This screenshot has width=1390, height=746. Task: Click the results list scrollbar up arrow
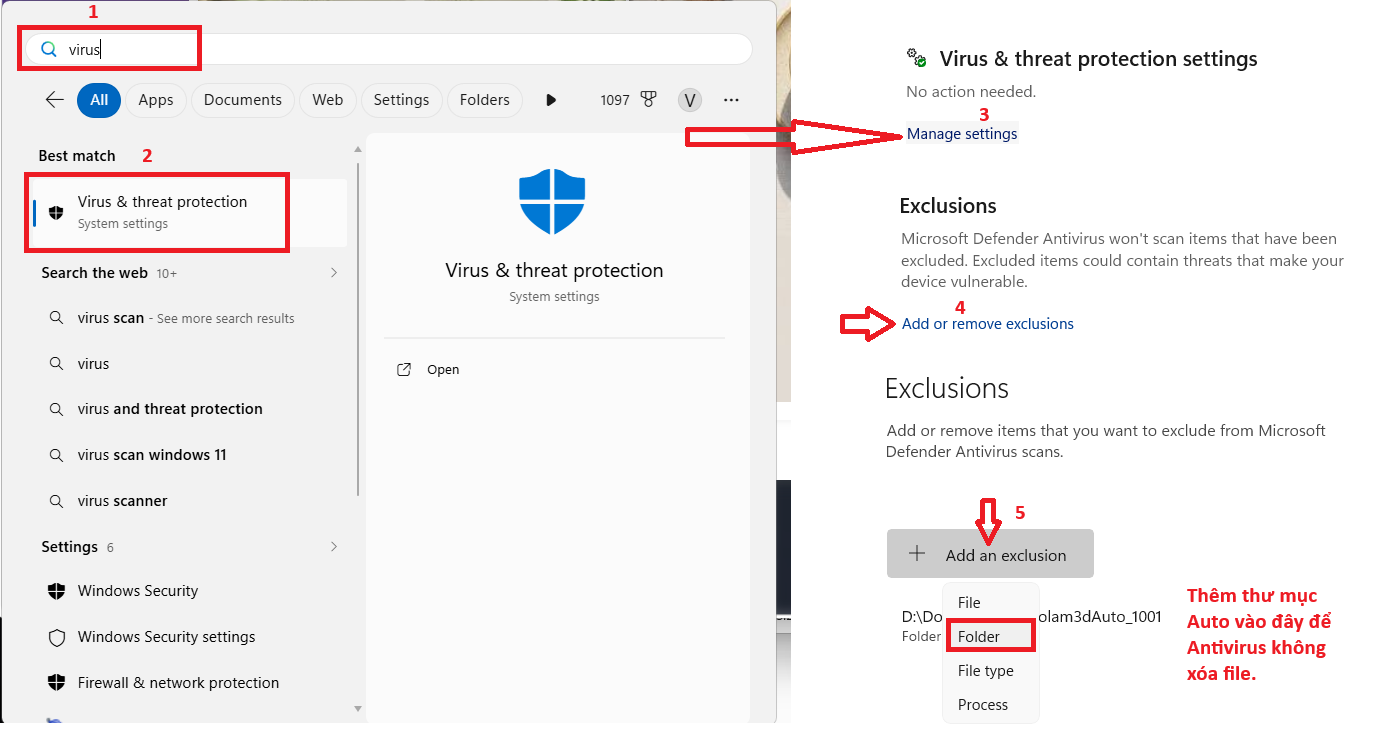pos(359,148)
